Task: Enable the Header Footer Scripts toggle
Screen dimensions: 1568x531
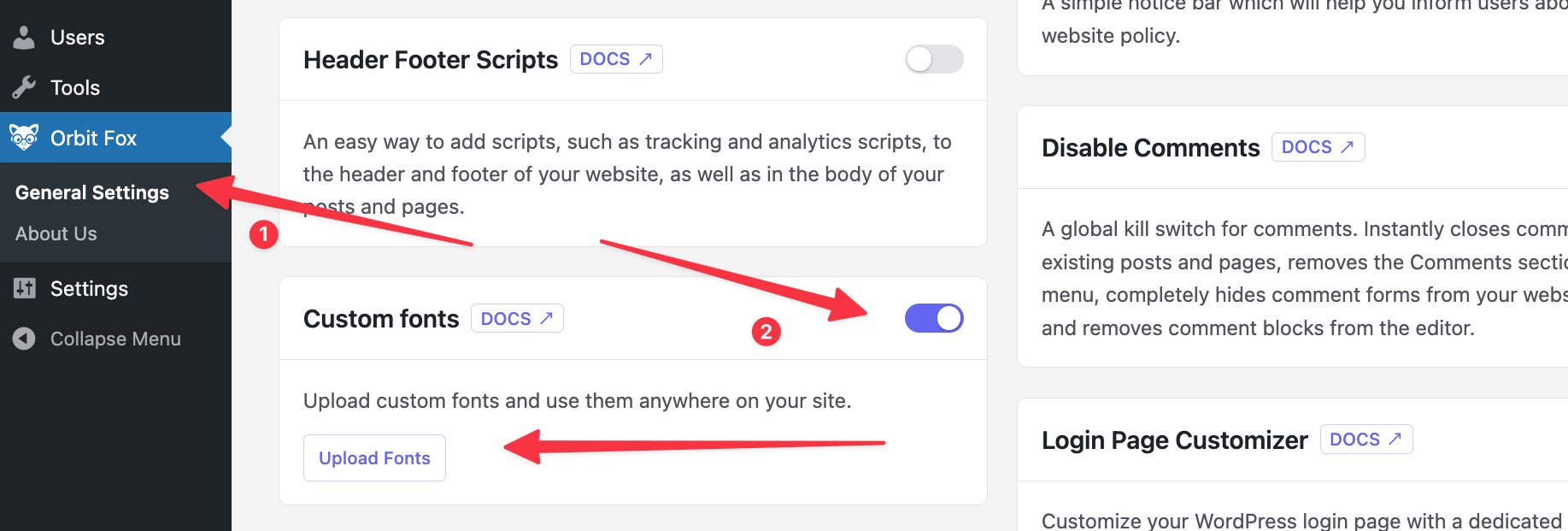Action: (934, 59)
